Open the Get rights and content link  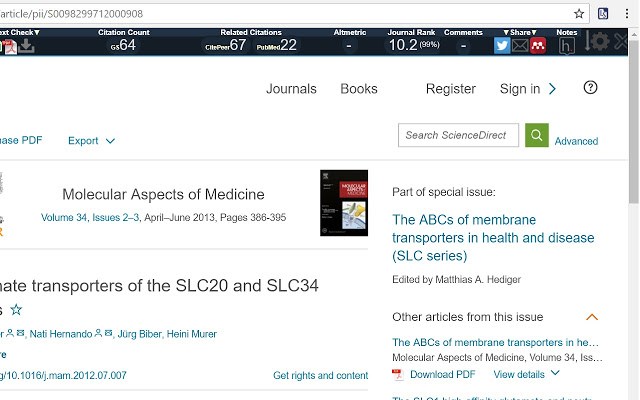(320, 376)
